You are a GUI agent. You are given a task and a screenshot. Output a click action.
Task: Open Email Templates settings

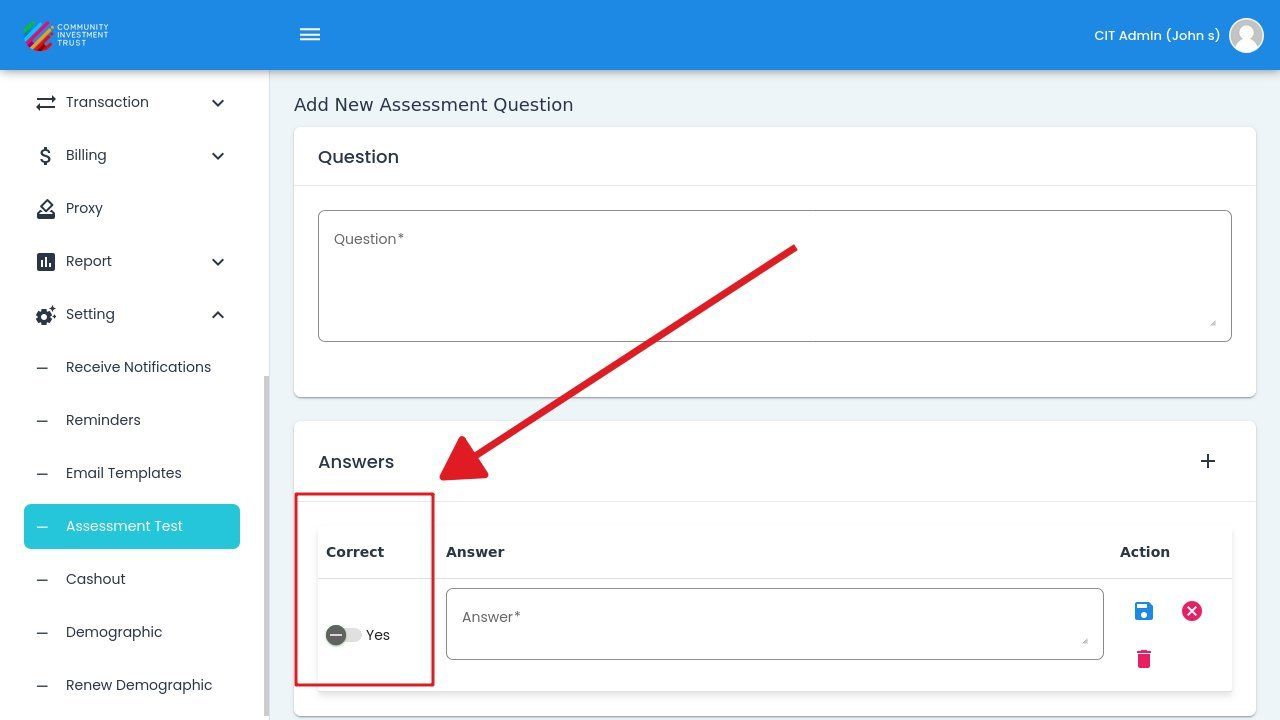click(x=123, y=473)
